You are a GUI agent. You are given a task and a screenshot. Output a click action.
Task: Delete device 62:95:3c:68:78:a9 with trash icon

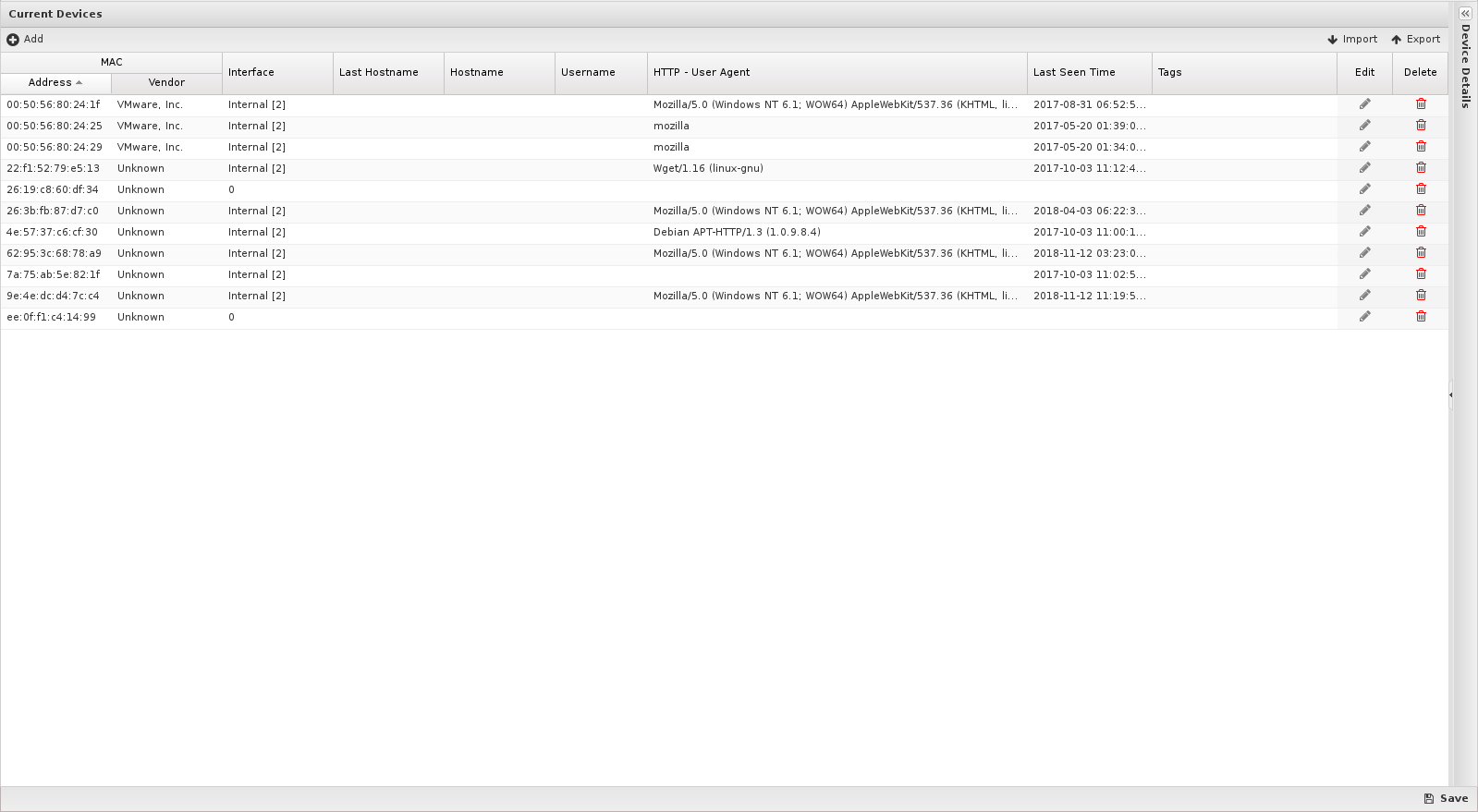click(1421, 253)
